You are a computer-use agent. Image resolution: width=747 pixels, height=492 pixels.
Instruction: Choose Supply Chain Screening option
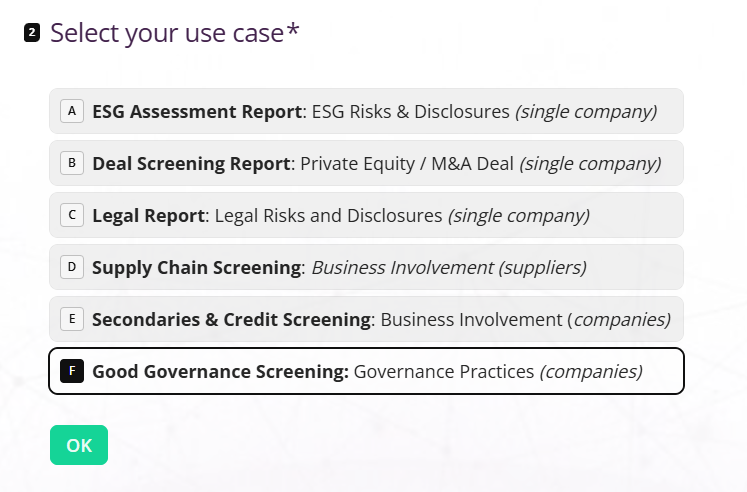(366, 267)
